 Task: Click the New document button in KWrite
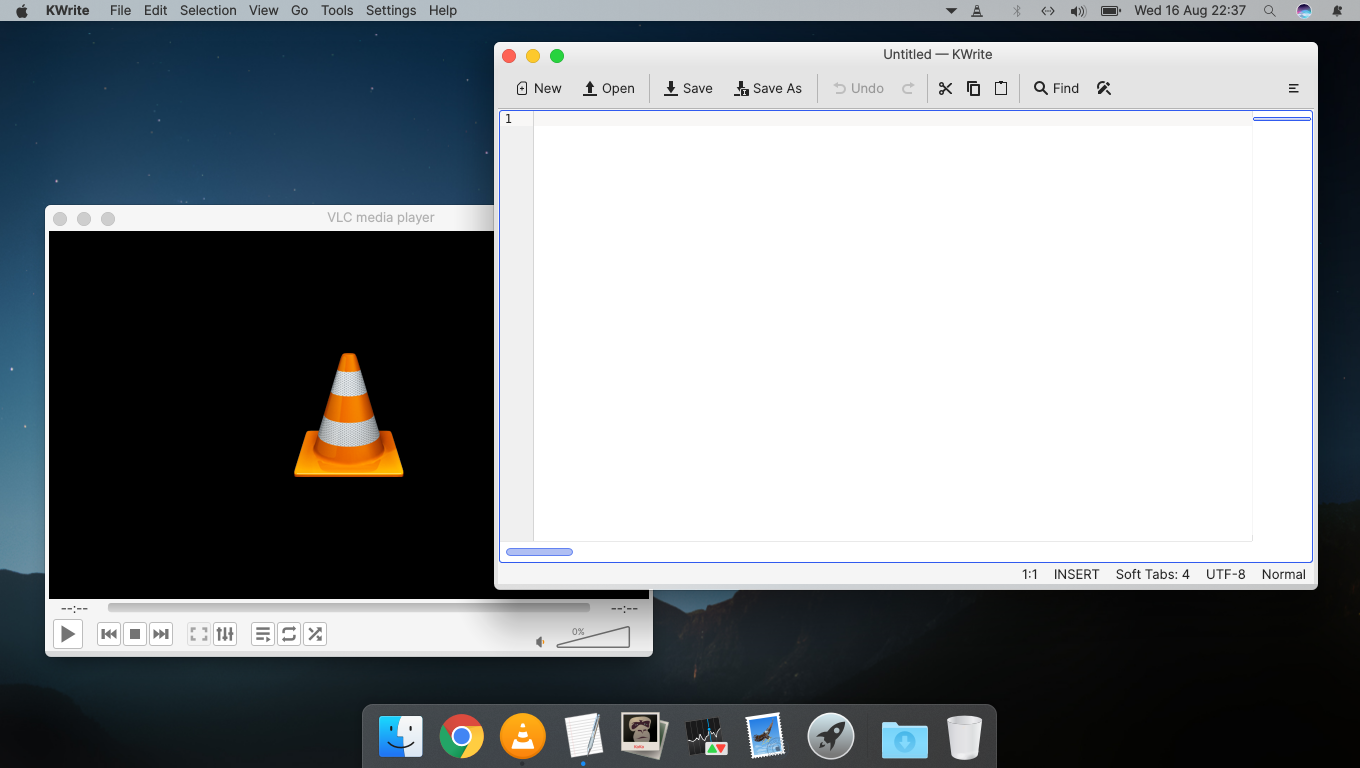(538, 88)
